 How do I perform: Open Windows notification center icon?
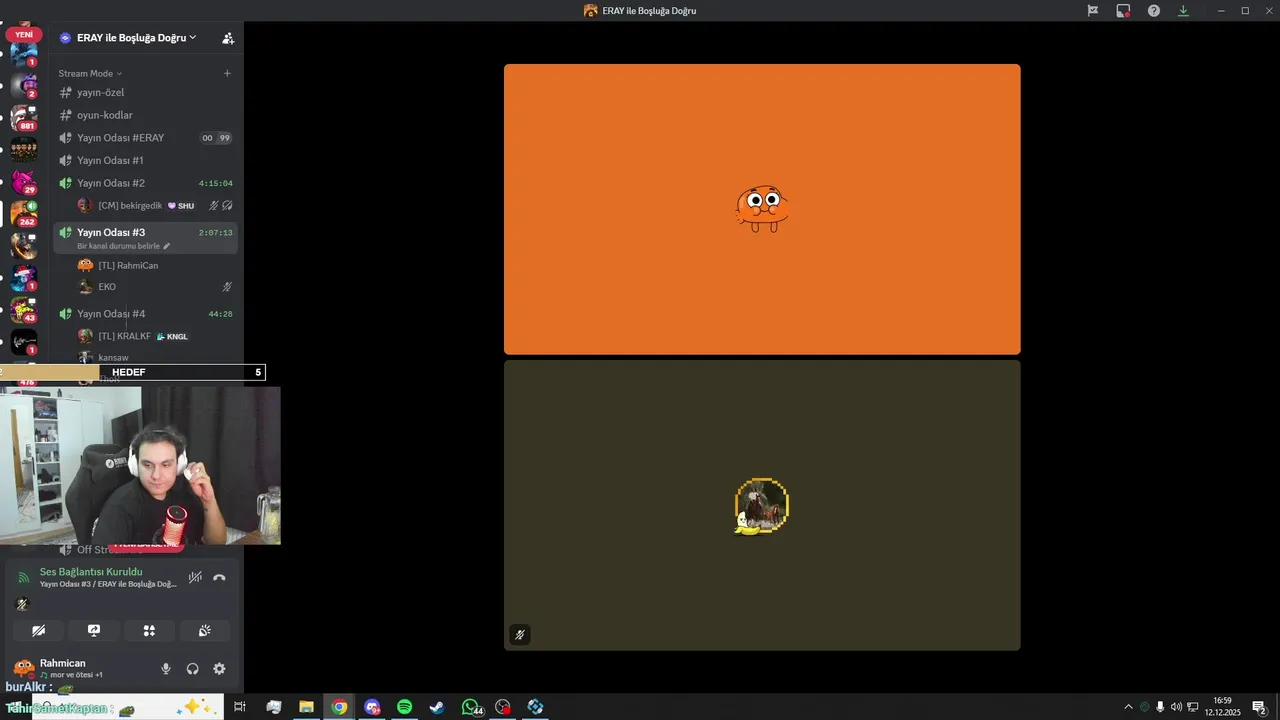[1260, 707]
